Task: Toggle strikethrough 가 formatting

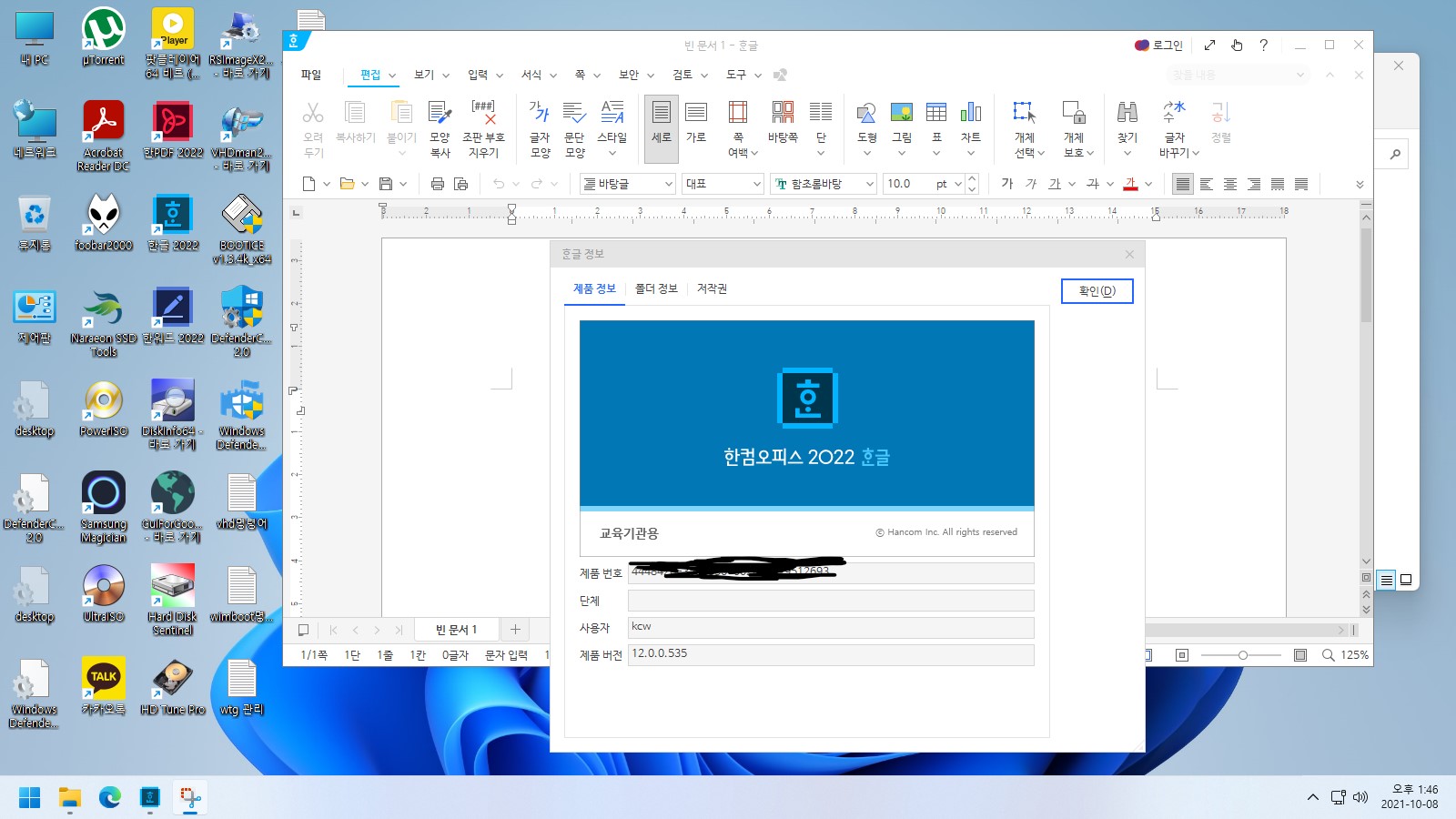Action: pyautogui.click(x=1093, y=184)
